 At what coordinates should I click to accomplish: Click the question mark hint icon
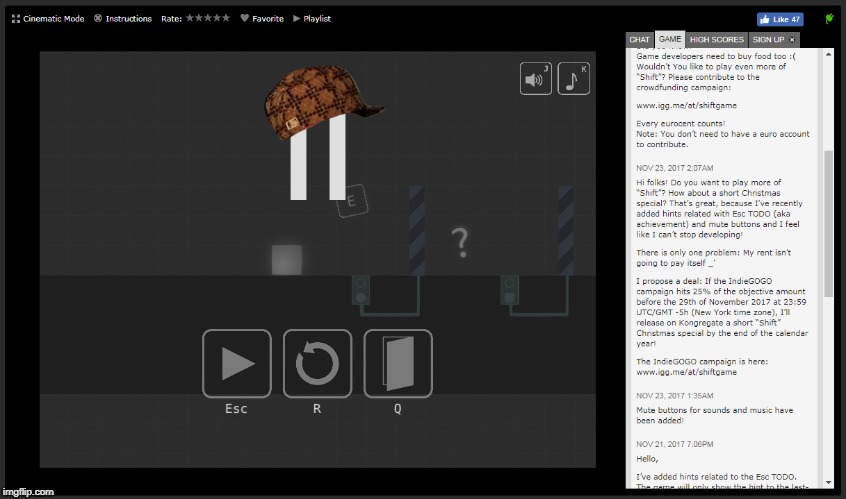459,241
